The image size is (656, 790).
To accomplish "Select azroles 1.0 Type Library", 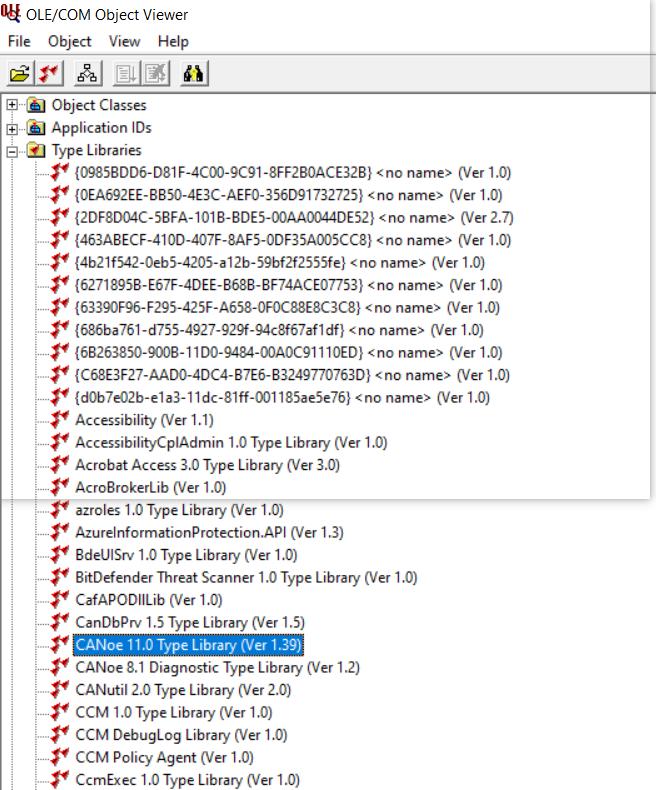I will pyautogui.click(x=179, y=510).
